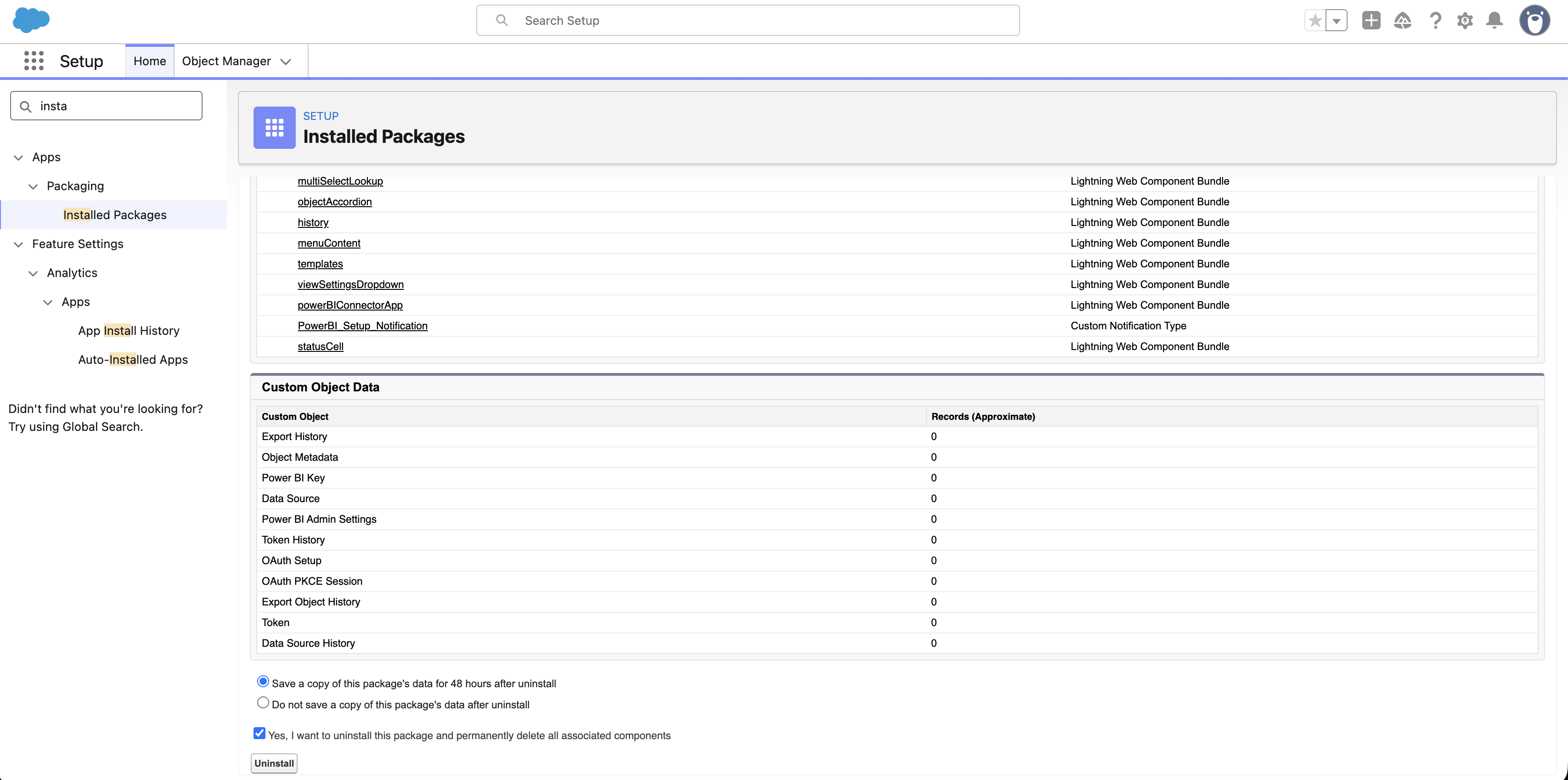Screen dimensions: 1568x780
Task: Collapse the Apps node under Analytics
Action: 47,303
